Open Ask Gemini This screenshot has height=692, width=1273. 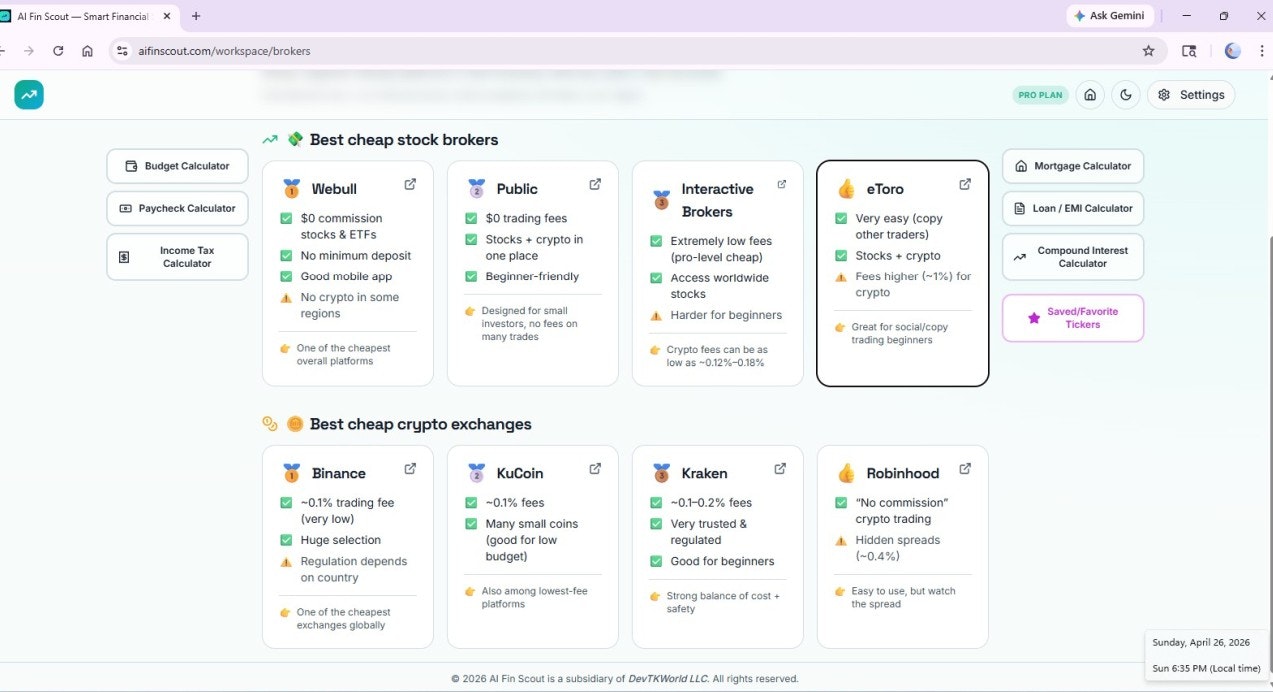coord(1111,16)
